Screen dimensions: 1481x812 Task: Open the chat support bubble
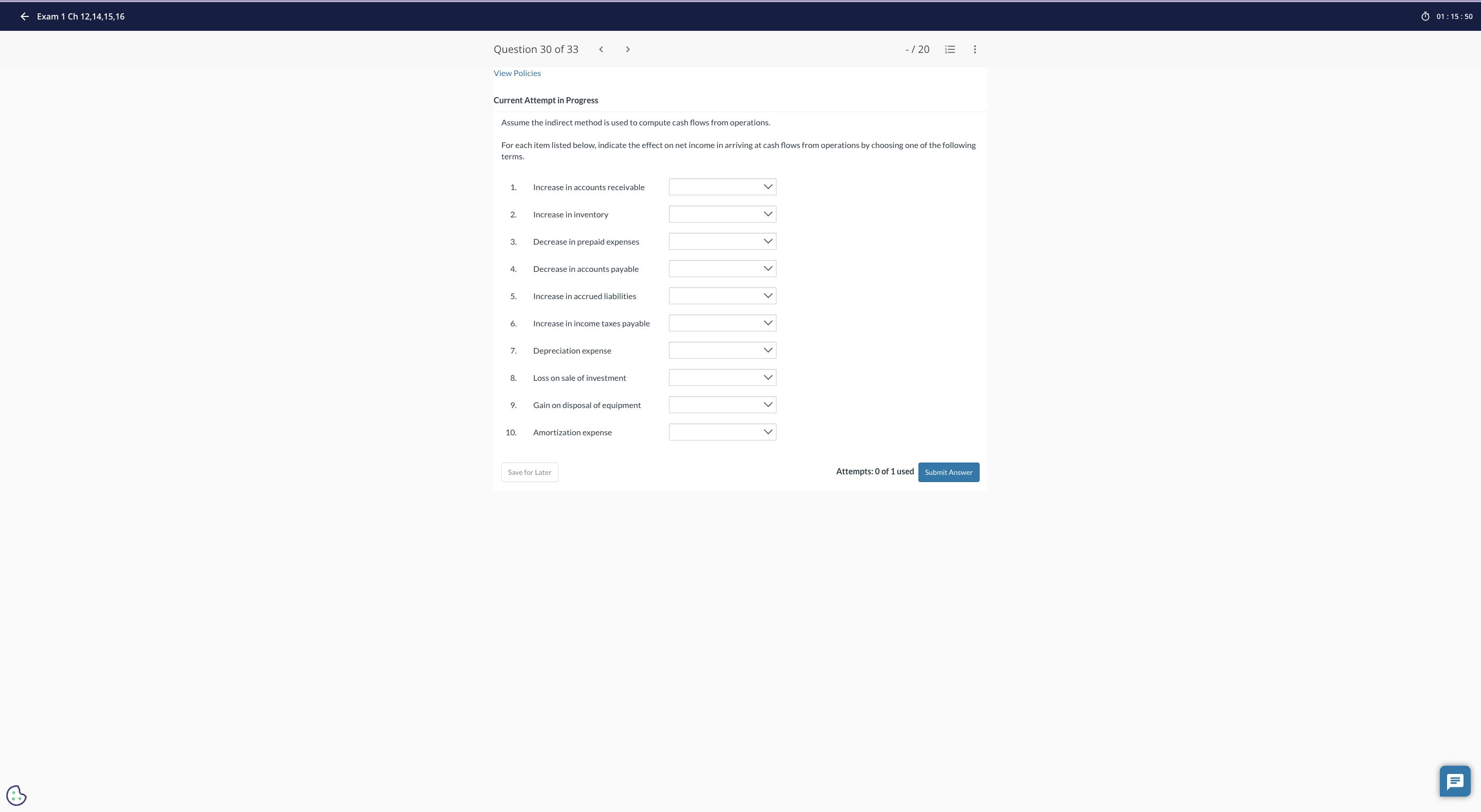click(1455, 781)
